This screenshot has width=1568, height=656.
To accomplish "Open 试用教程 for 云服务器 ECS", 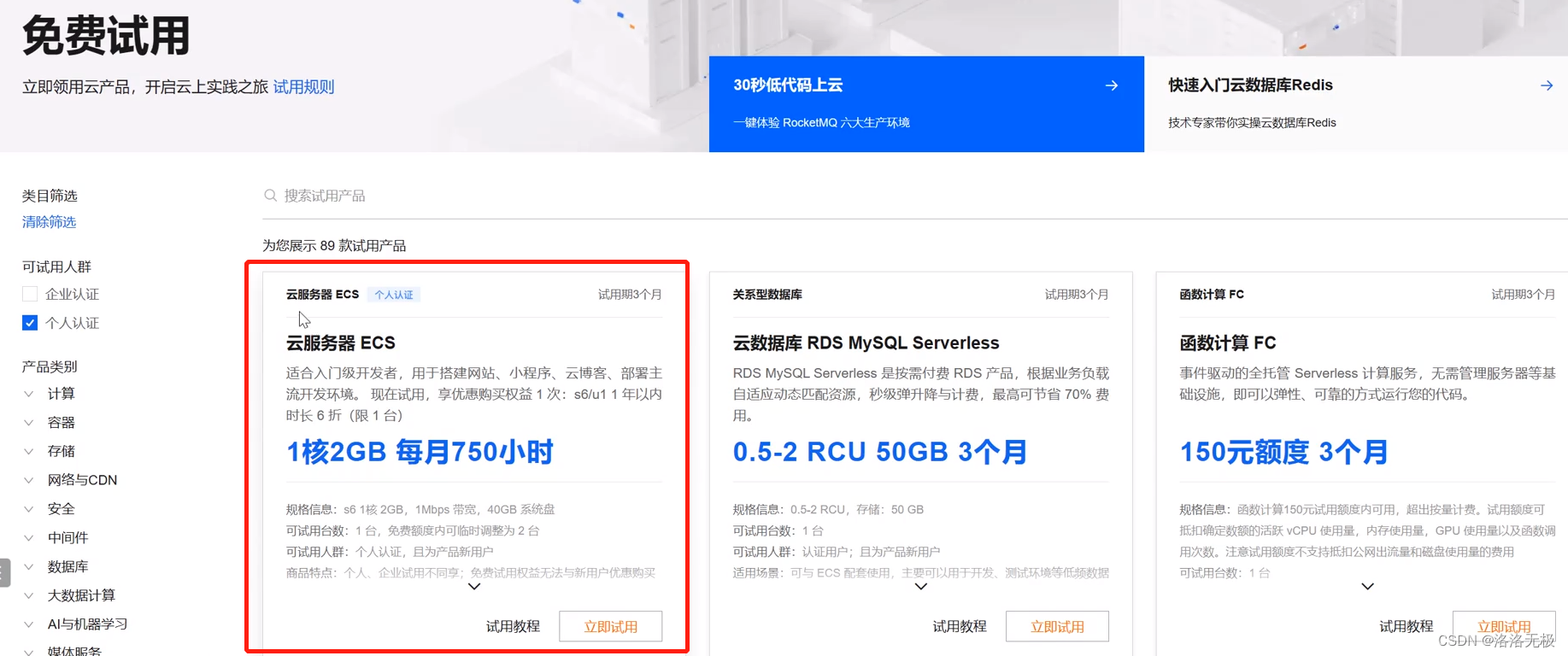I will tap(513, 626).
